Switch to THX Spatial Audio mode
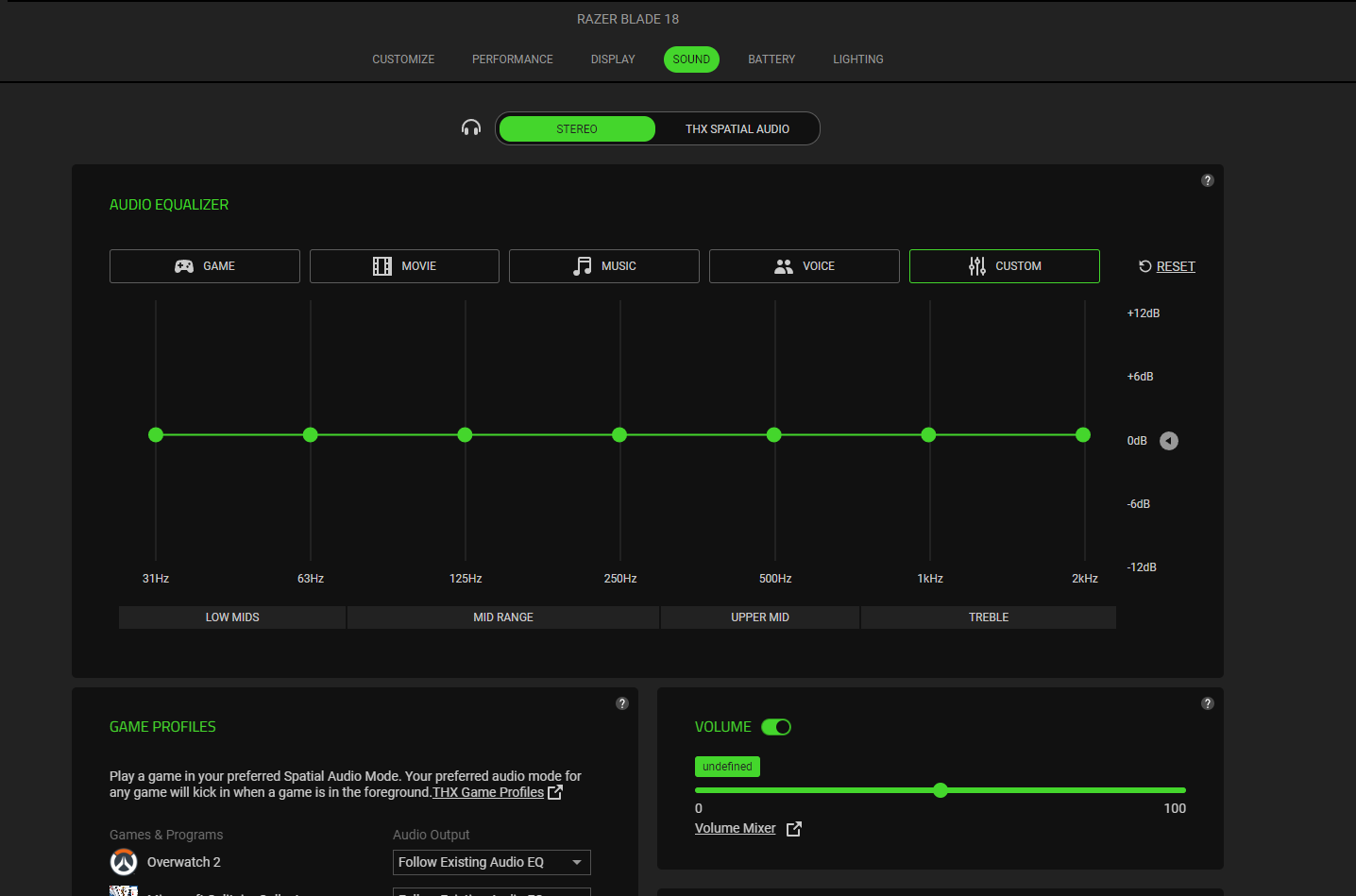The height and width of the screenshot is (896, 1356). point(737,128)
